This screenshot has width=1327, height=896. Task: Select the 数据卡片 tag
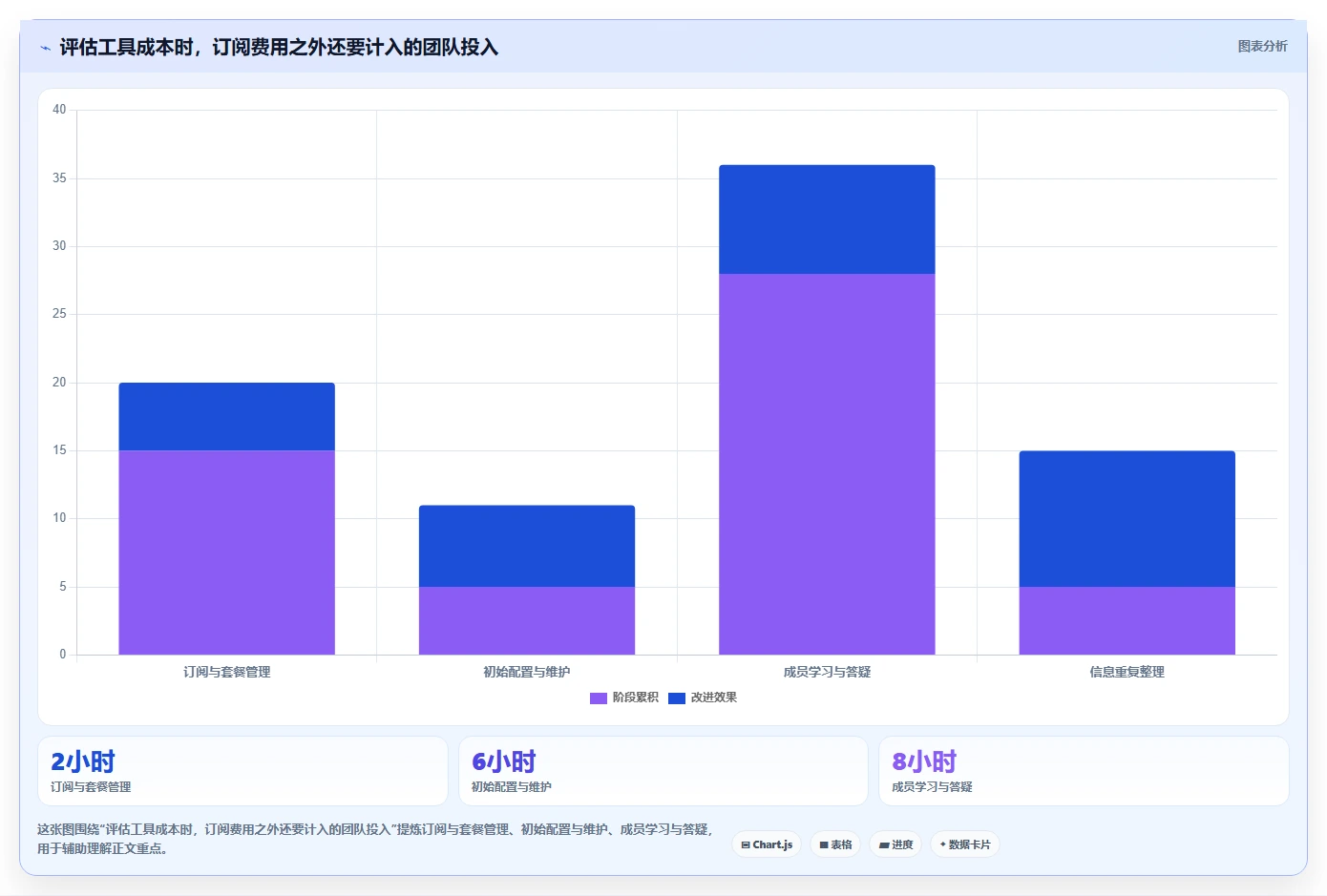click(965, 844)
